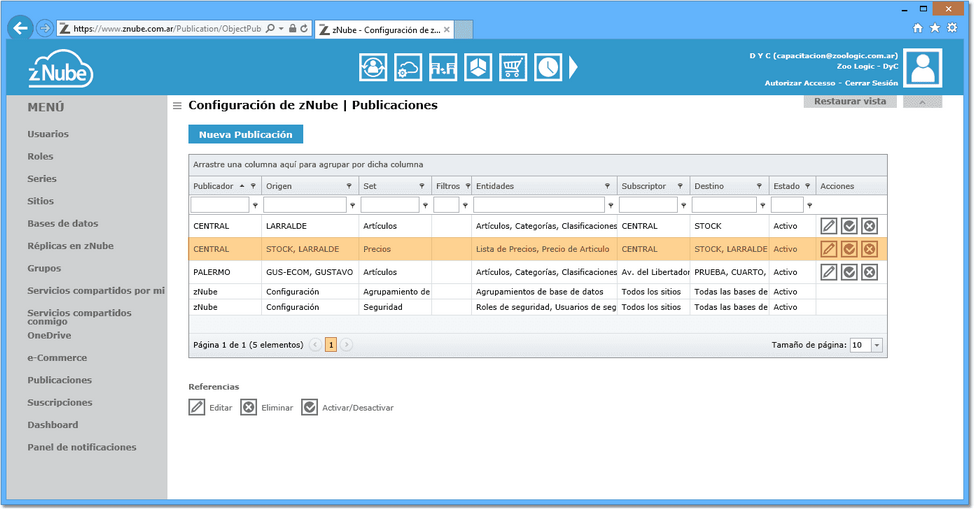This screenshot has height=510, width=974.
Task: Select 'Roles de seguridad' entities cell
Action: click(x=546, y=307)
